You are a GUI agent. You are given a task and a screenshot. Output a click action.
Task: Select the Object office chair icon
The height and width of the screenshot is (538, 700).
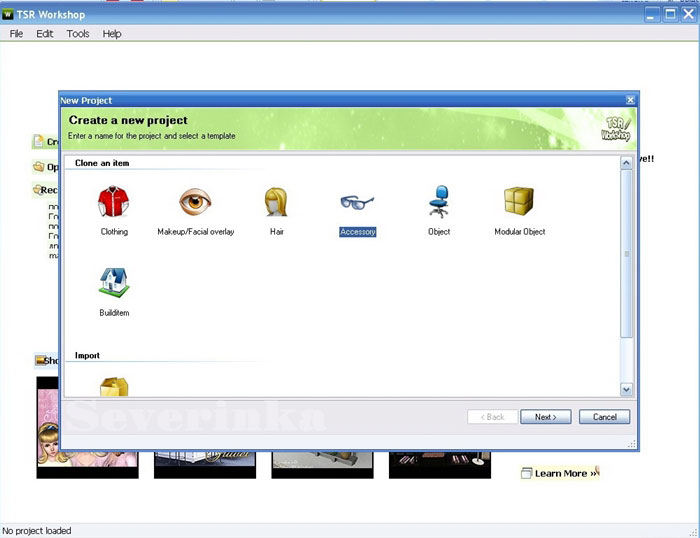tap(438, 203)
